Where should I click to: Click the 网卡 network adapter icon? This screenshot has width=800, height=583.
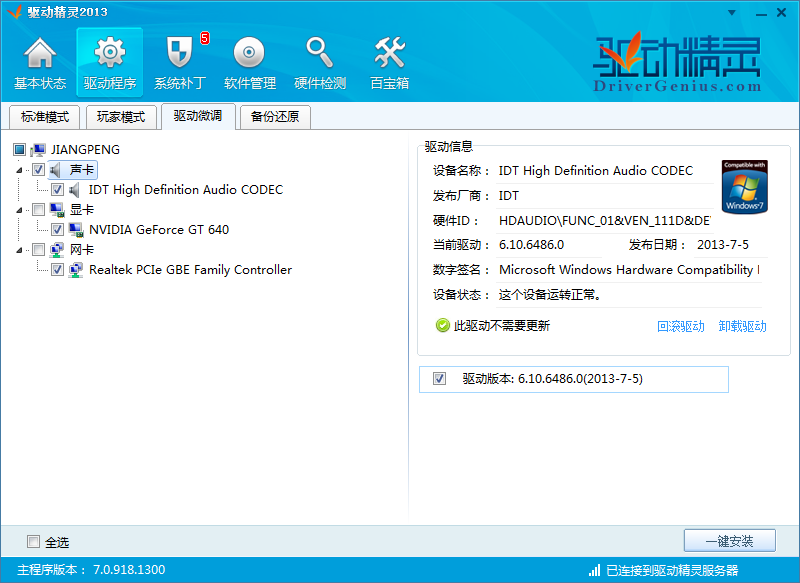click(57, 249)
